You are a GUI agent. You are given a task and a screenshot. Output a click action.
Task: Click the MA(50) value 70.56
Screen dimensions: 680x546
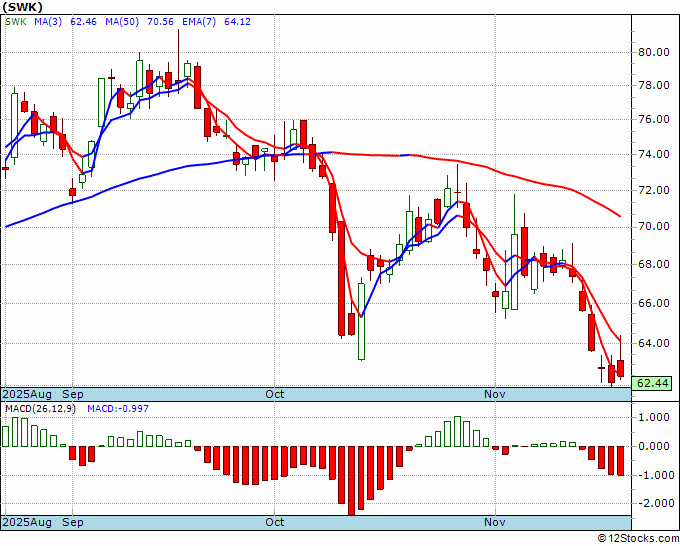160,22
